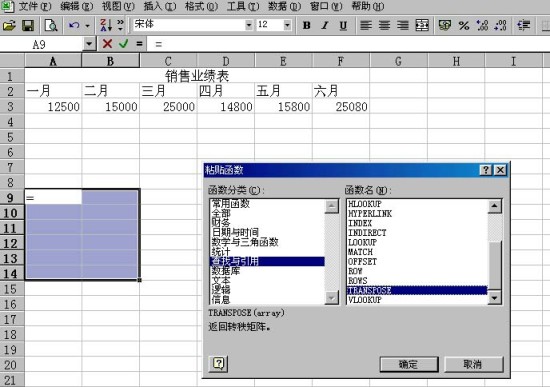The image size is (550, 387).
Task: Select 全部 category
Action: point(221,213)
